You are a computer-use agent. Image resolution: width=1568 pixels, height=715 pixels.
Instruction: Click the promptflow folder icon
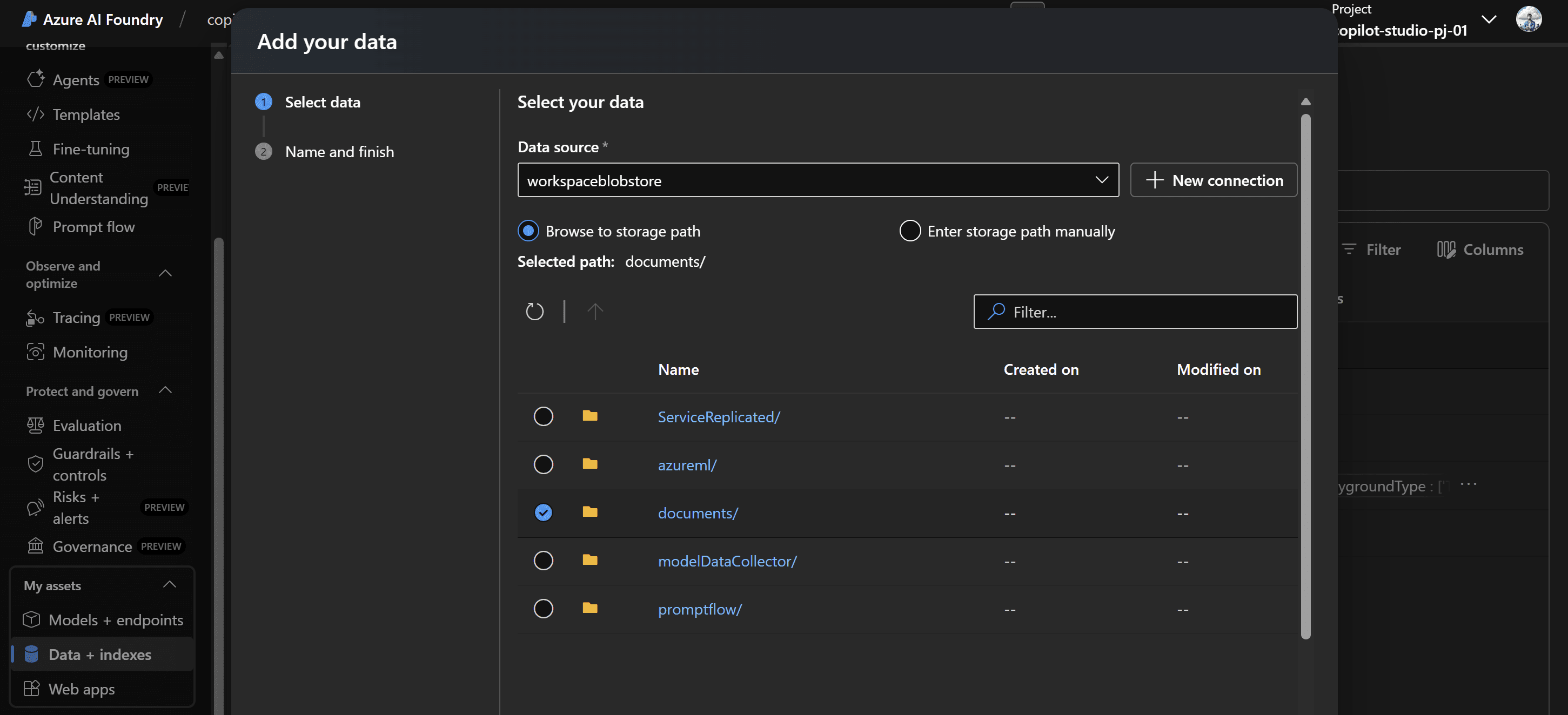click(590, 608)
